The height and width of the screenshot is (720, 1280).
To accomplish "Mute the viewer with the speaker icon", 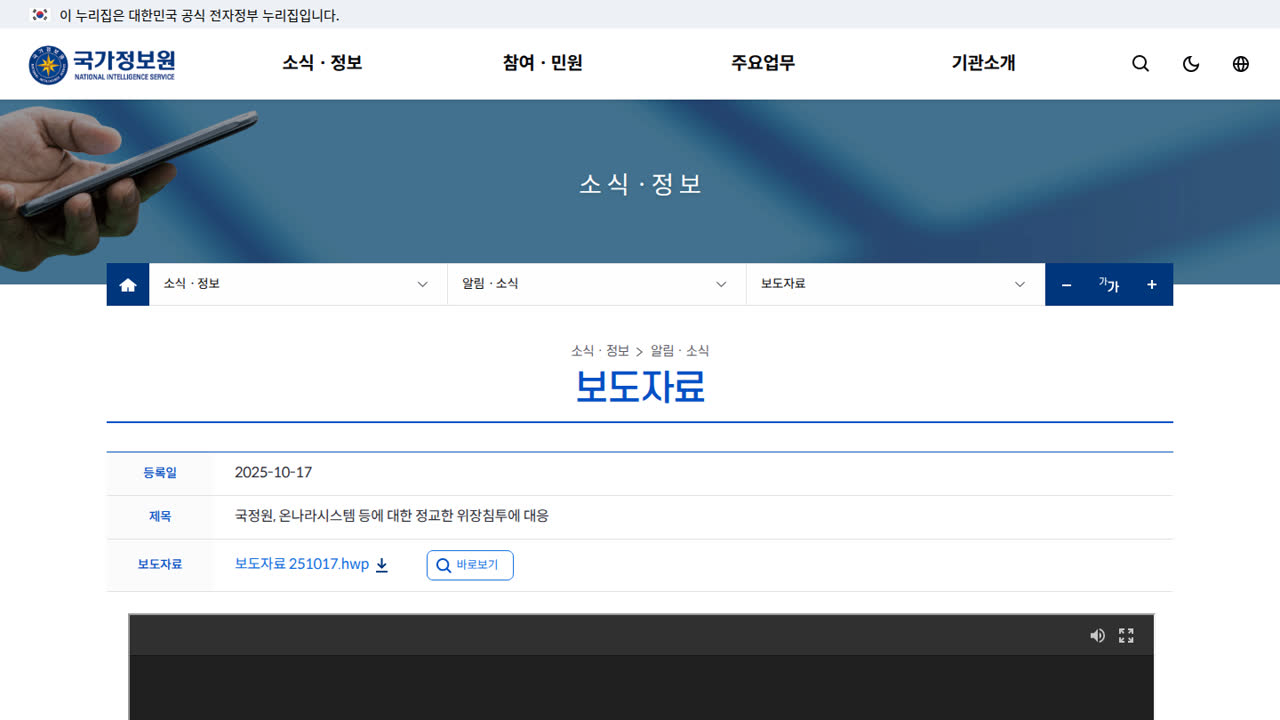I will tap(1097, 635).
